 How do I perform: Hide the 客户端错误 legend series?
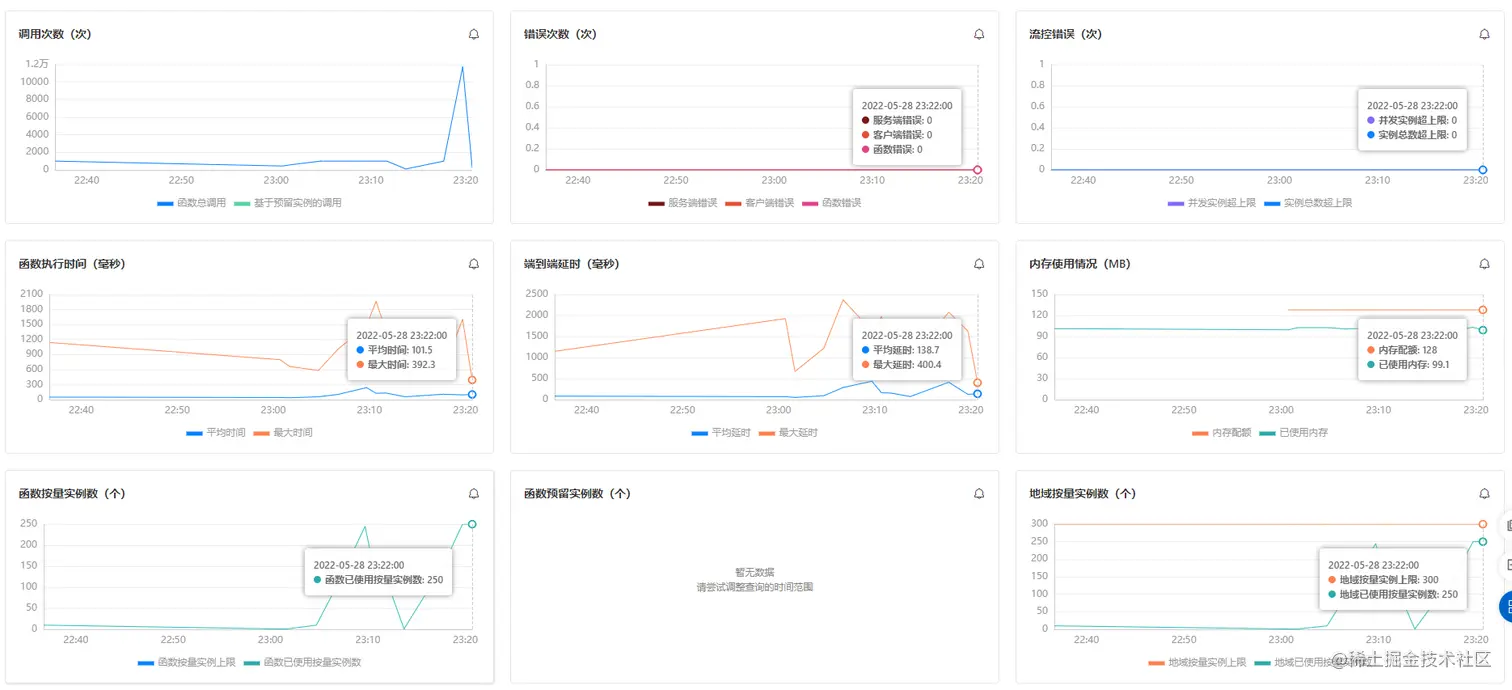(x=760, y=203)
